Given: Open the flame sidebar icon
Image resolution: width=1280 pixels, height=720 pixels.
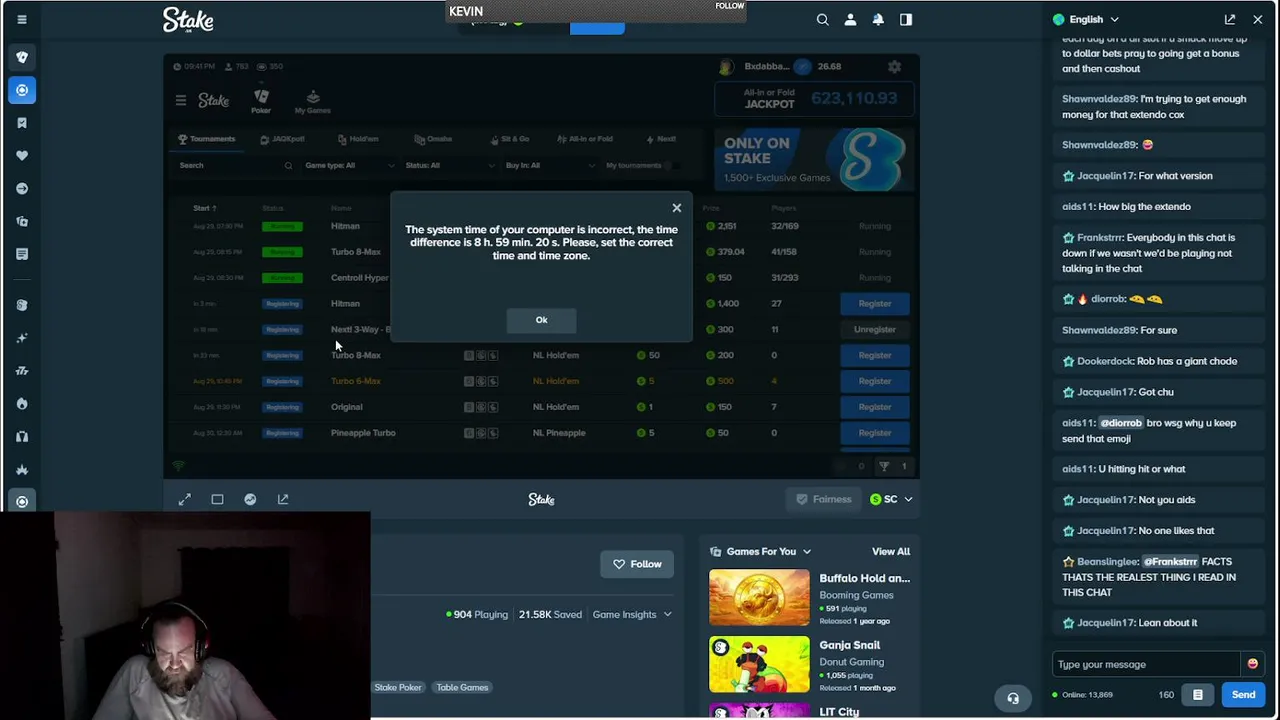Looking at the screenshot, I should coord(22,404).
